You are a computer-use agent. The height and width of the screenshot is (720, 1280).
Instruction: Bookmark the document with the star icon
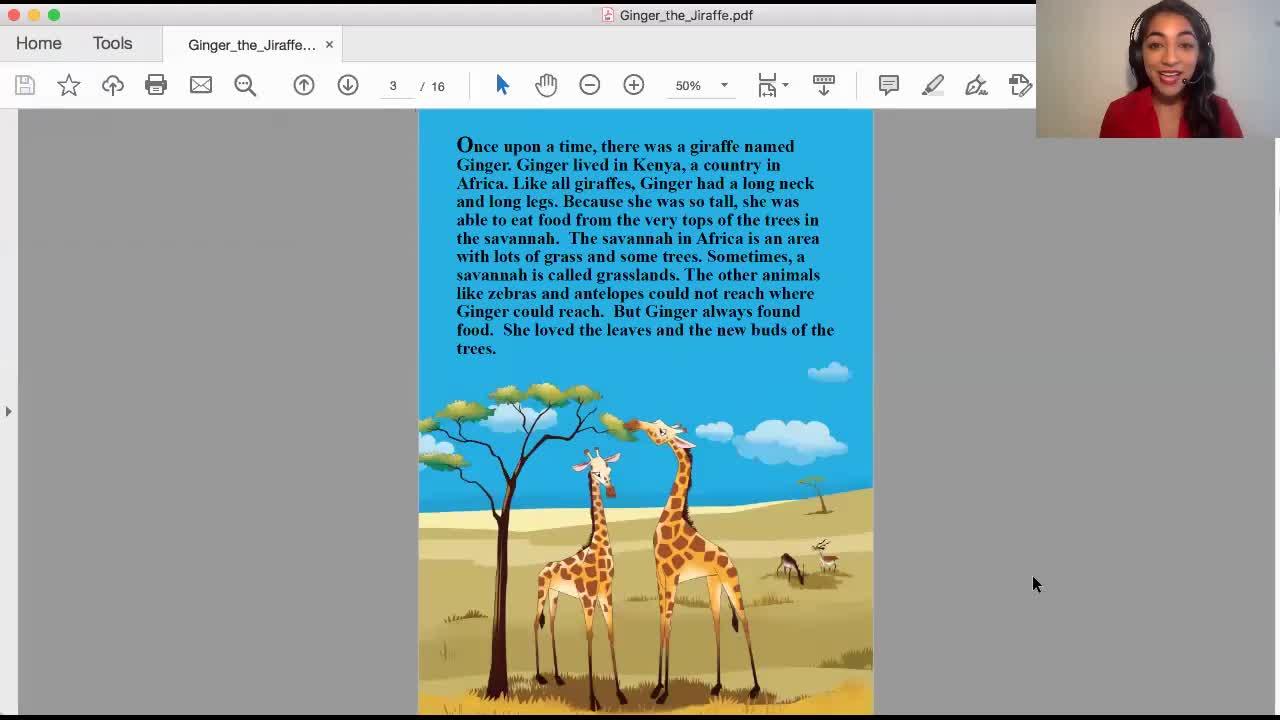68,86
